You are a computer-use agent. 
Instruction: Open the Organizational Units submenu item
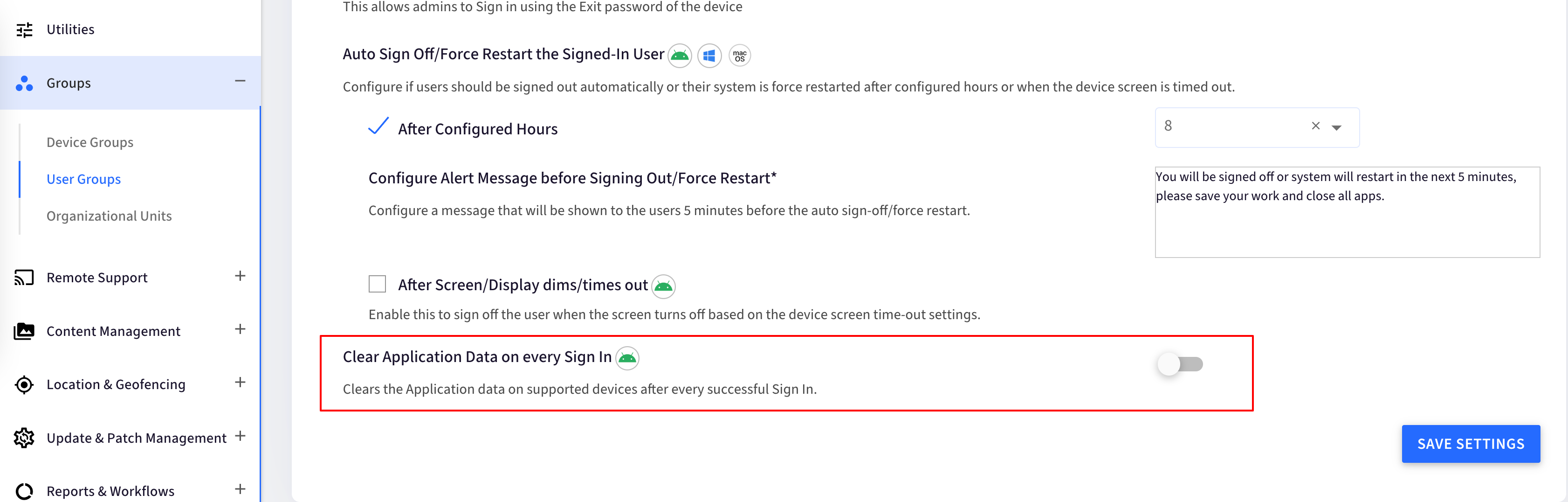coord(109,216)
